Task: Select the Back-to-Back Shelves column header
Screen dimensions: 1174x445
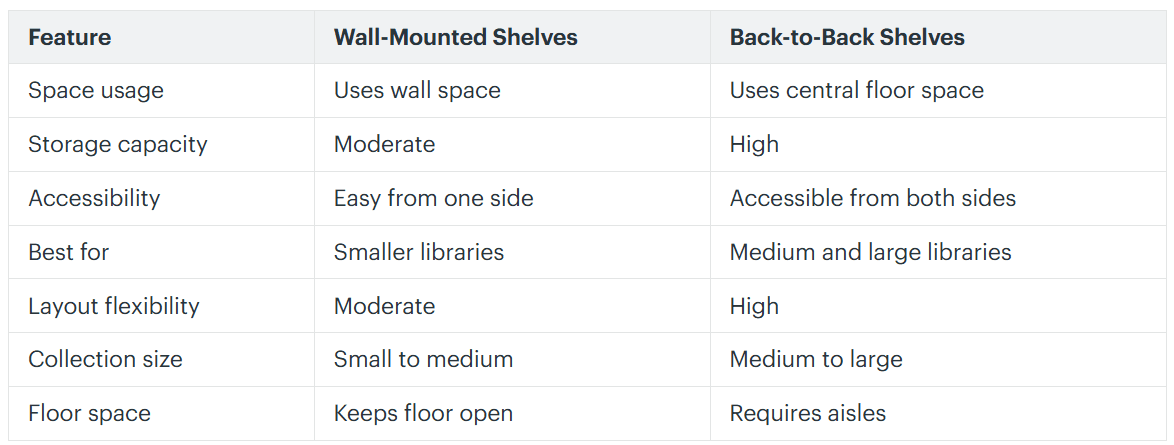Action: click(848, 37)
